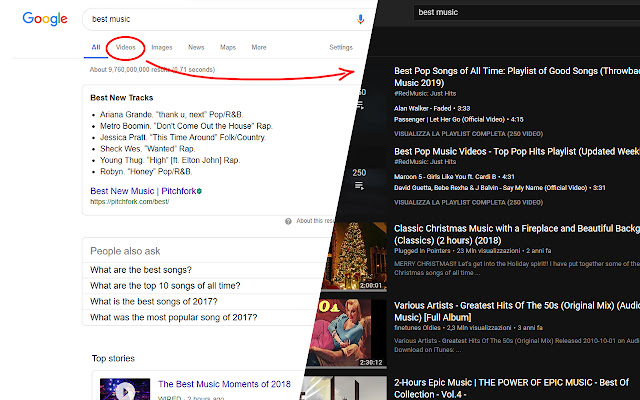Click the voice search microphone icon
The width and height of the screenshot is (640, 400).
(360, 18)
